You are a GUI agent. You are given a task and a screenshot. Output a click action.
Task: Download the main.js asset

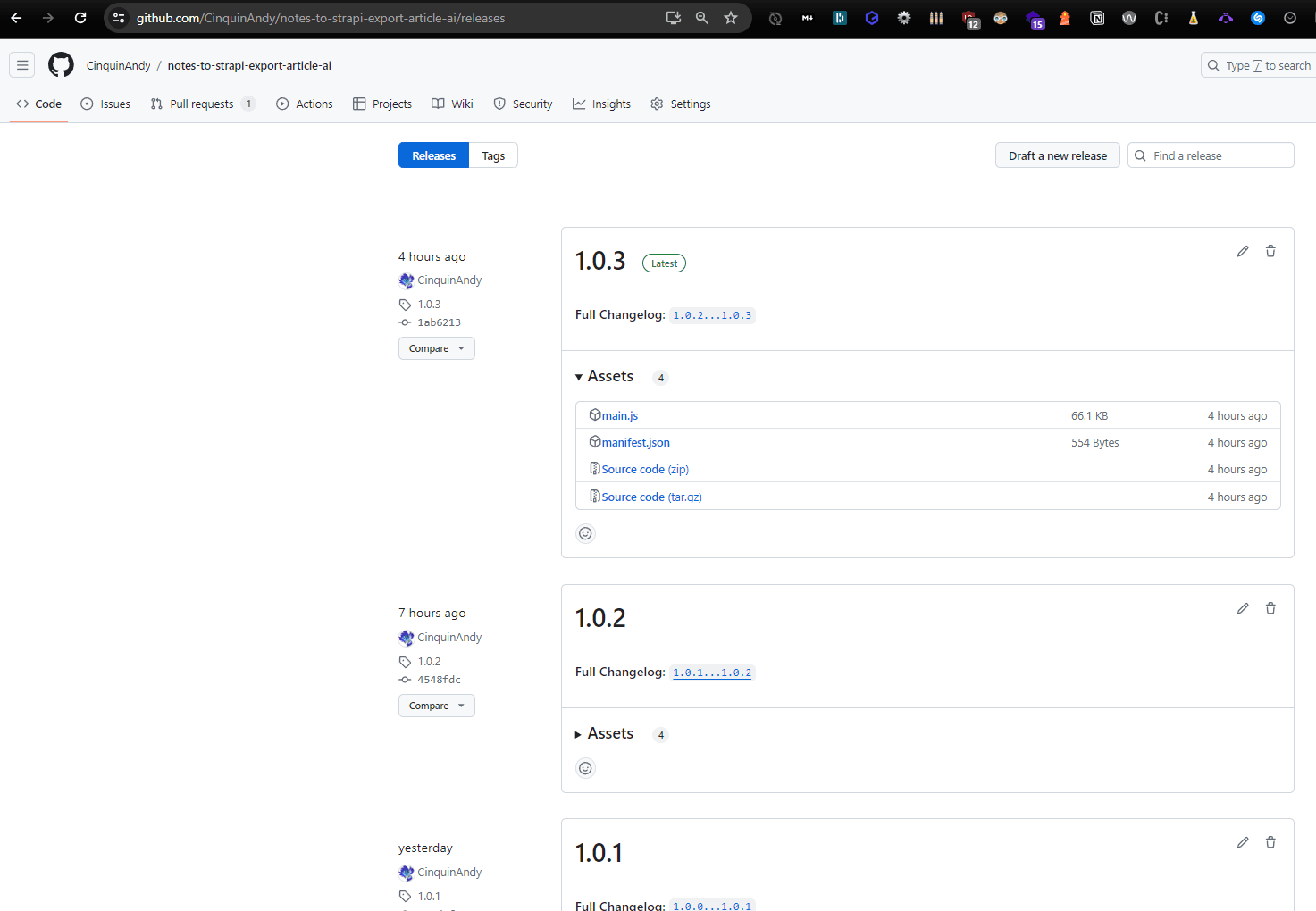(619, 415)
